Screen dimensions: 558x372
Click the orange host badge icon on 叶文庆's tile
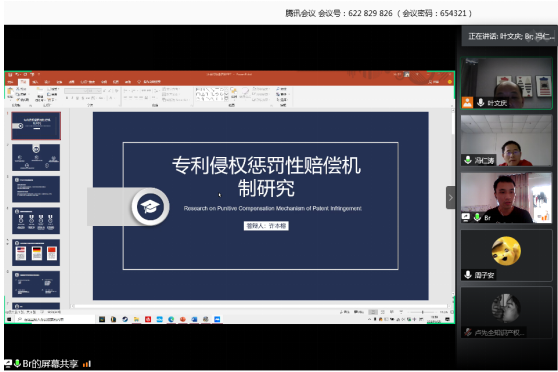[467, 103]
